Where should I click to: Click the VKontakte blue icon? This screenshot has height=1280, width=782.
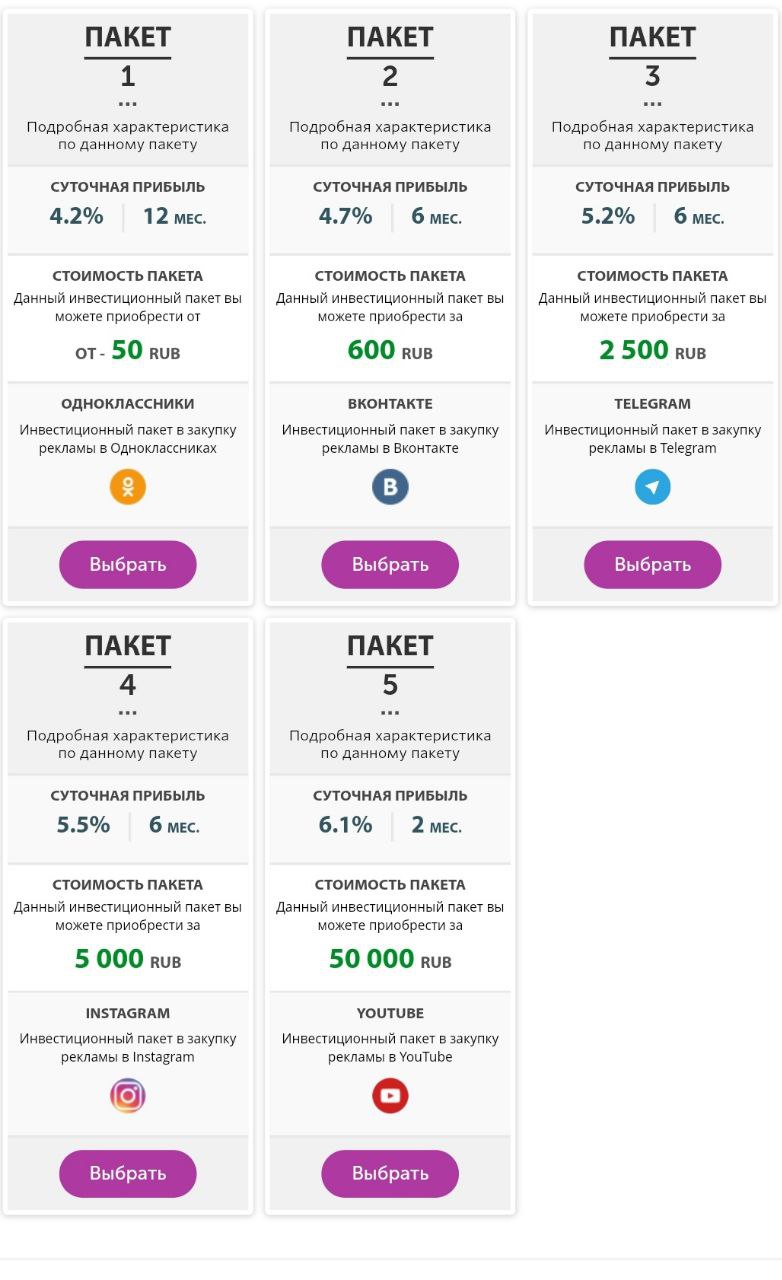tap(390, 487)
